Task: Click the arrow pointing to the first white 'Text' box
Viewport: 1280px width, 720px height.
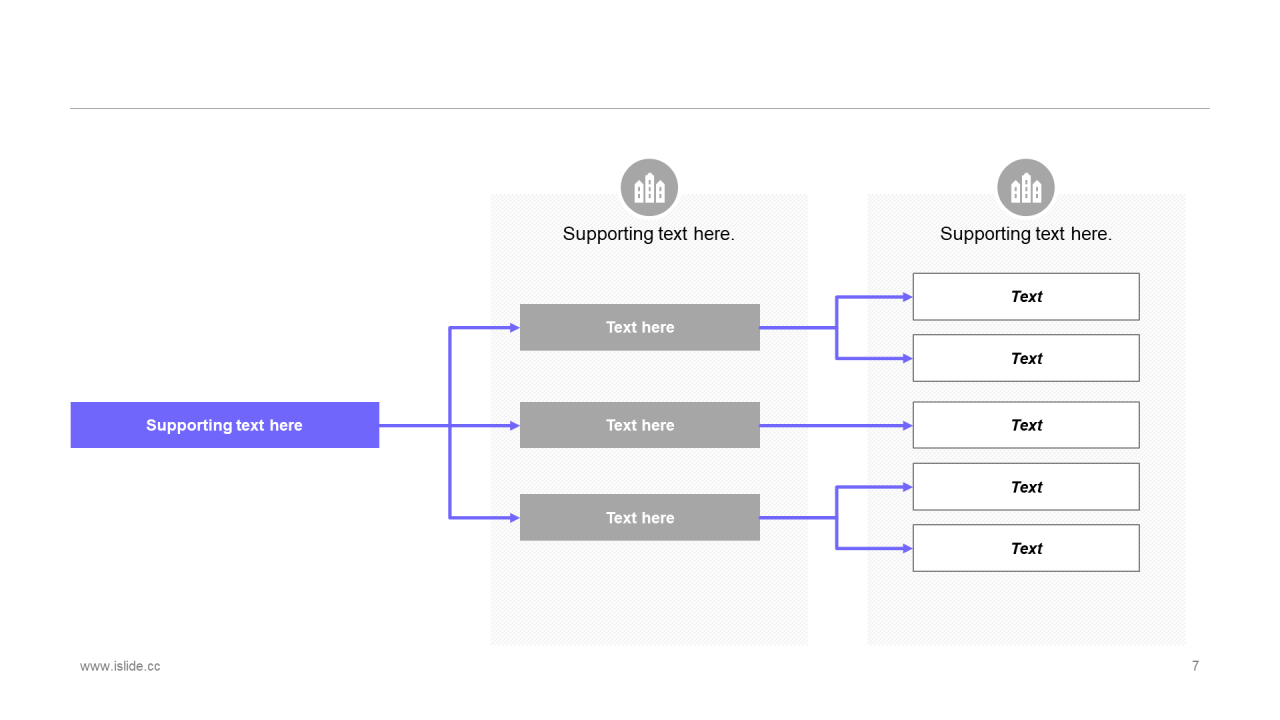Action: (x=875, y=297)
